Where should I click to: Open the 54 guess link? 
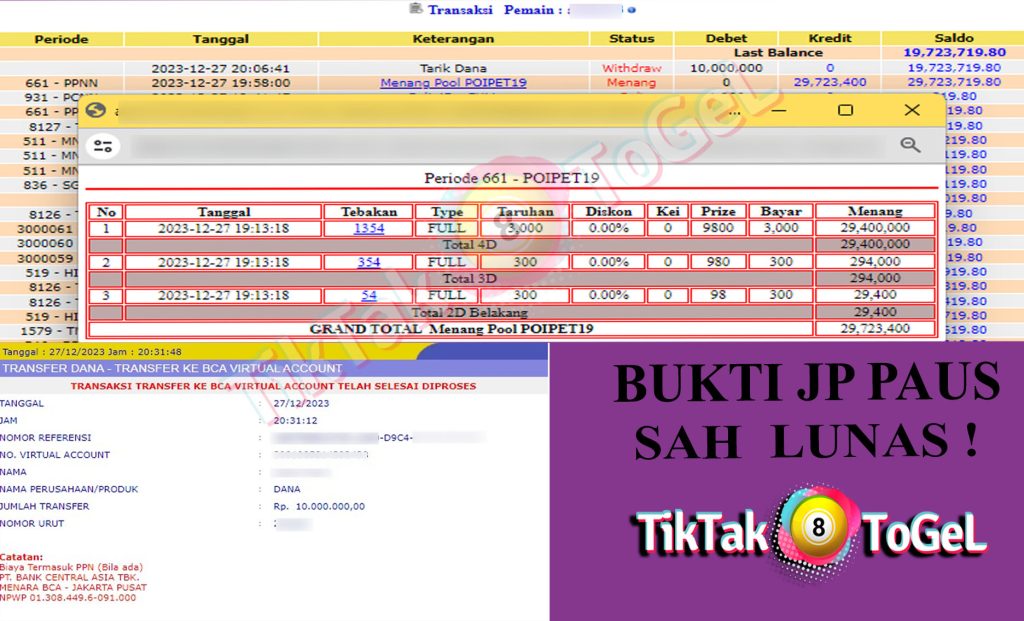point(369,295)
